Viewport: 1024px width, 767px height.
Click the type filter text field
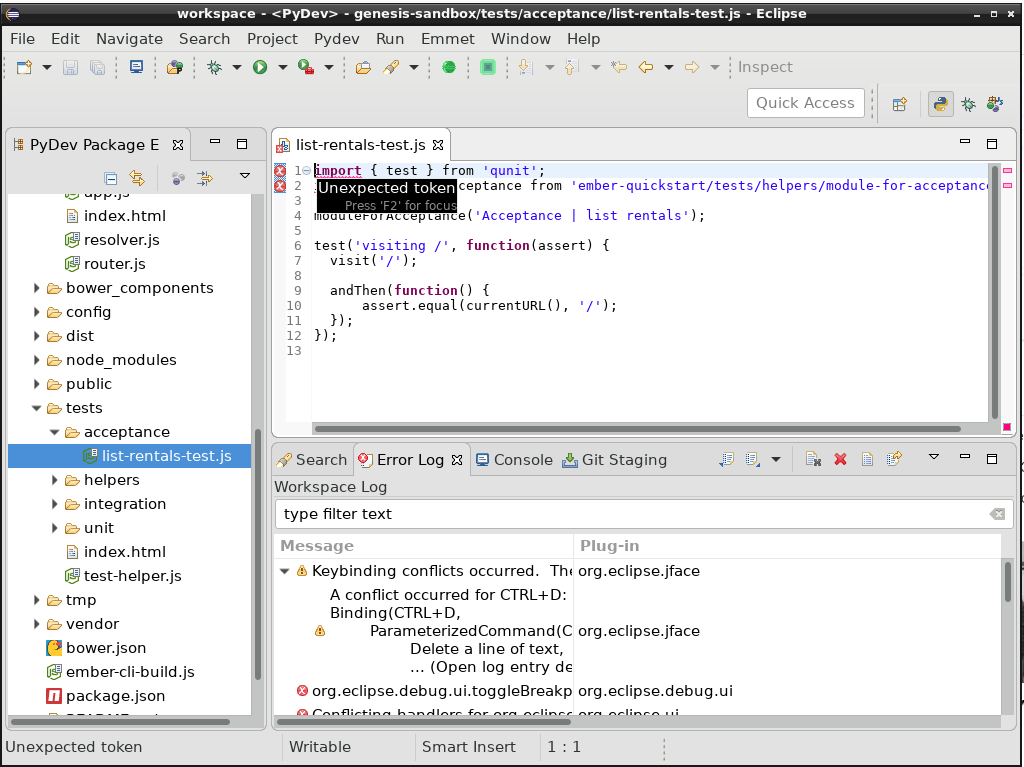[x=644, y=514]
